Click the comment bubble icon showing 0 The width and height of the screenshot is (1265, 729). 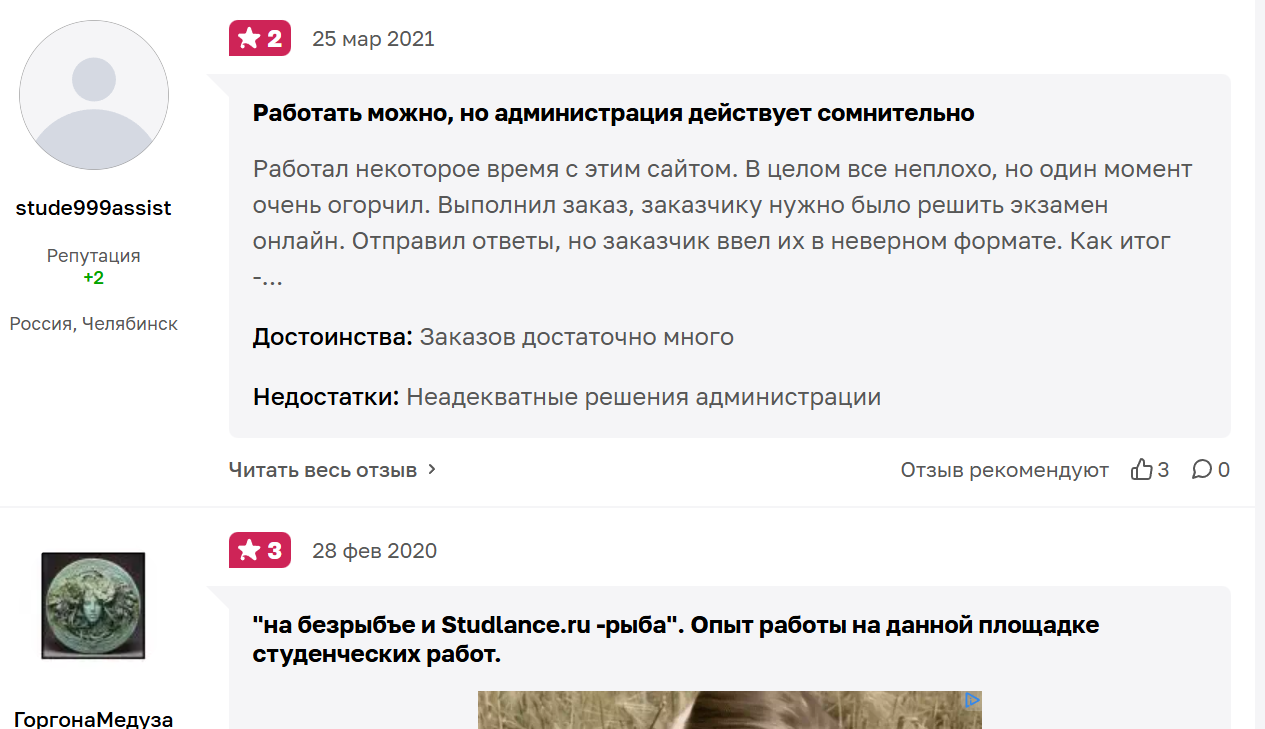tap(1201, 470)
